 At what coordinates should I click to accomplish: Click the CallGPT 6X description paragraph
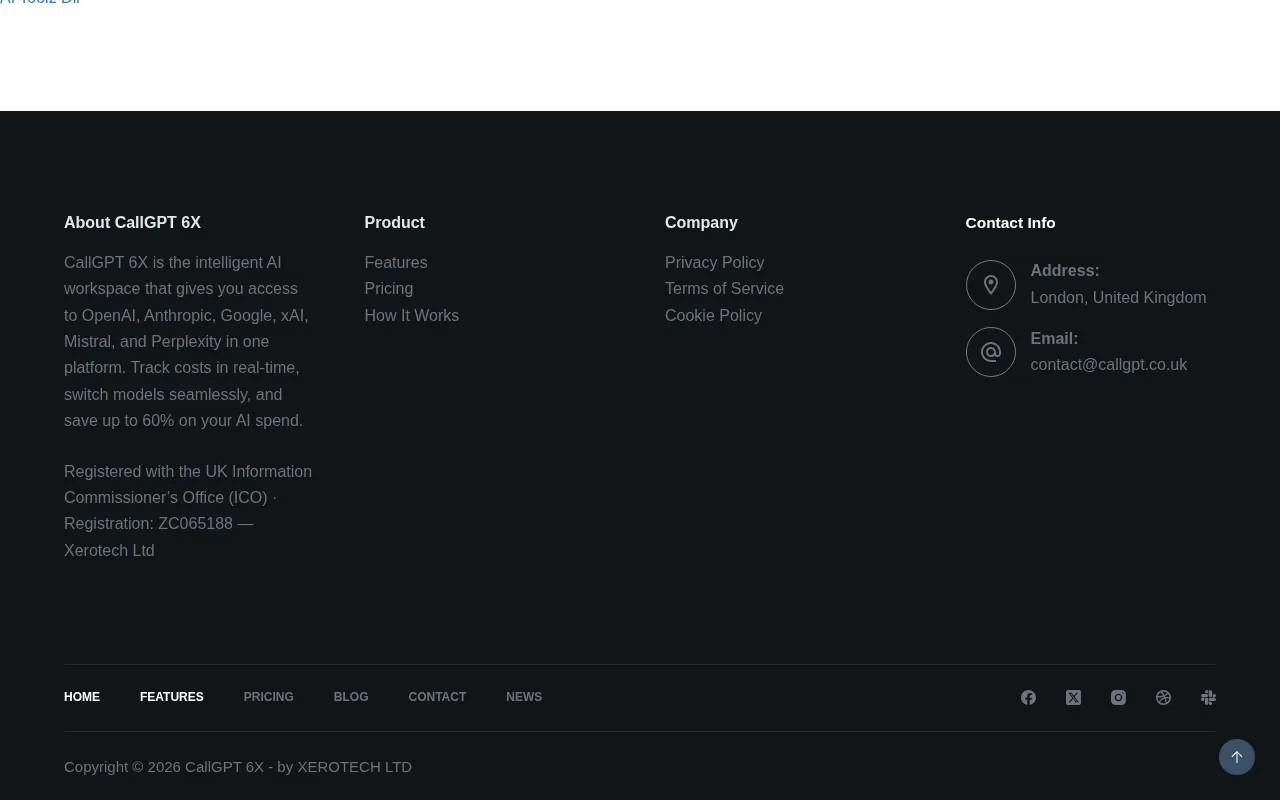point(187,341)
